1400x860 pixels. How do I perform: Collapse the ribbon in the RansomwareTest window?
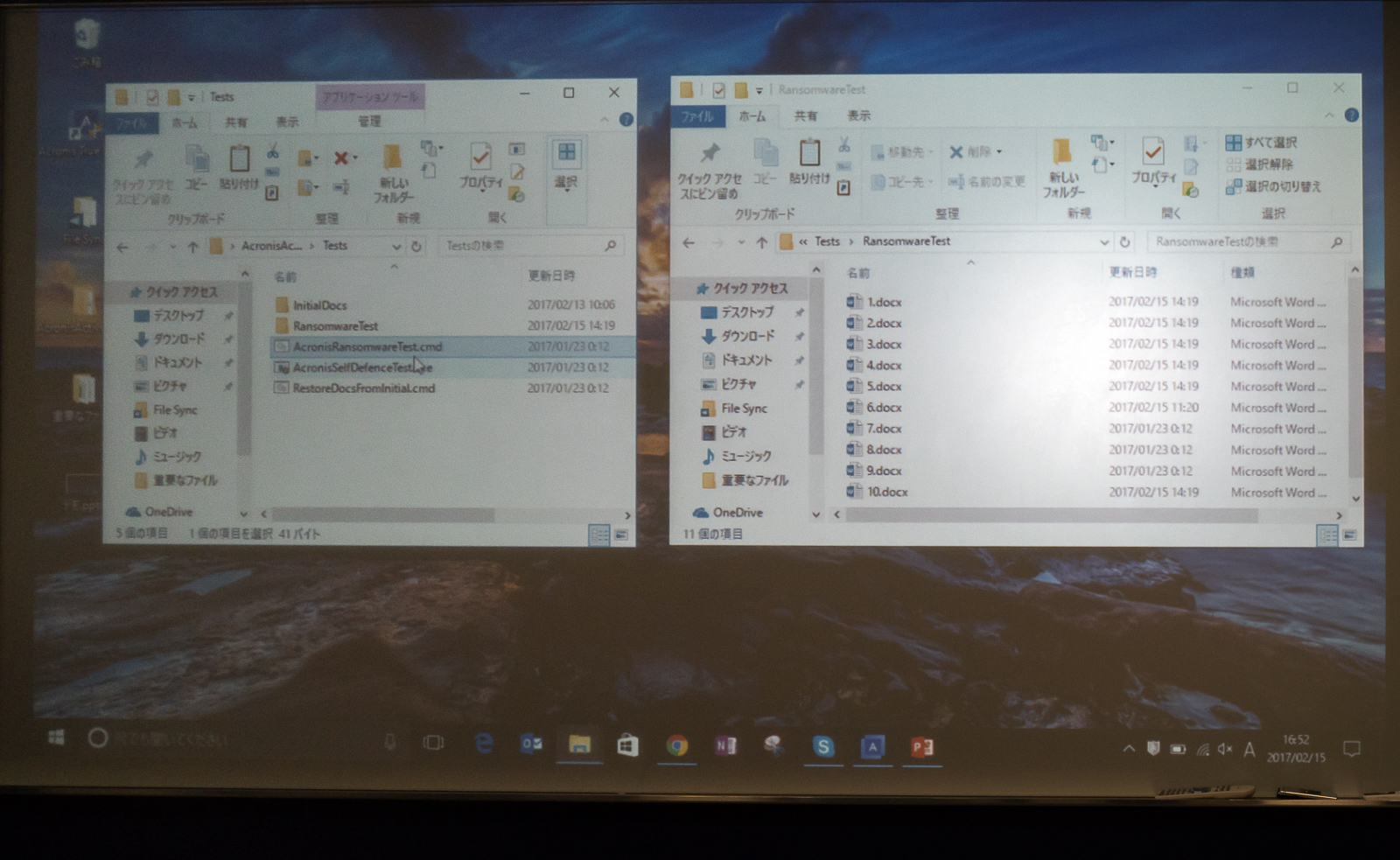[1329, 115]
